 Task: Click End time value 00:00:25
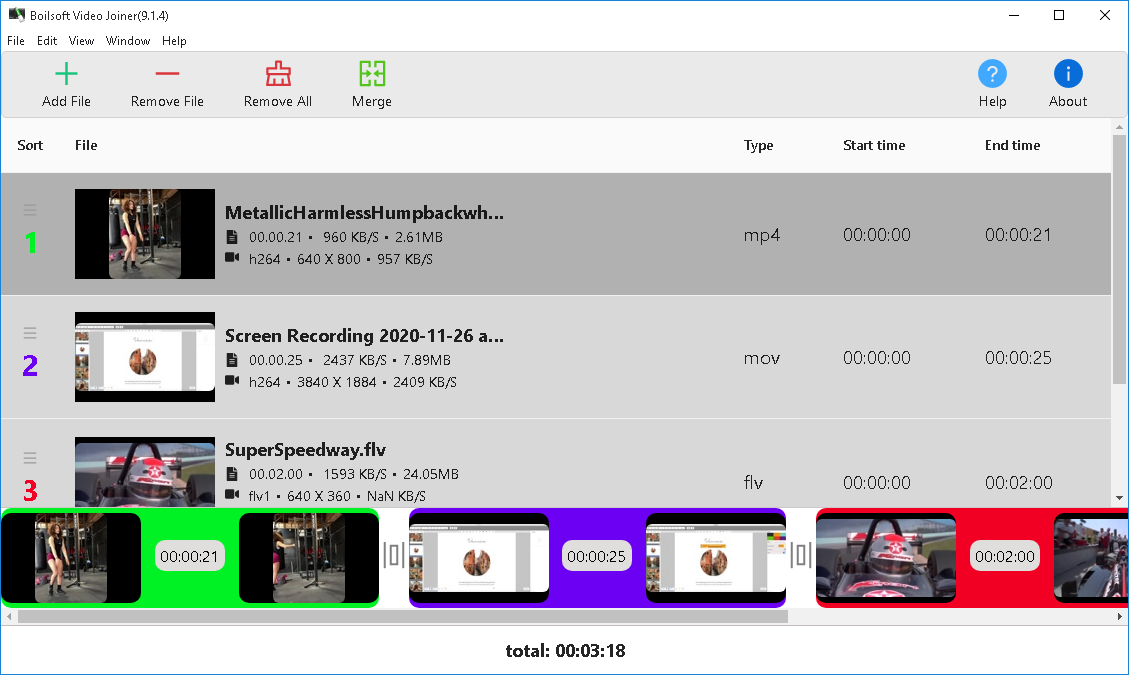pos(1018,358)
